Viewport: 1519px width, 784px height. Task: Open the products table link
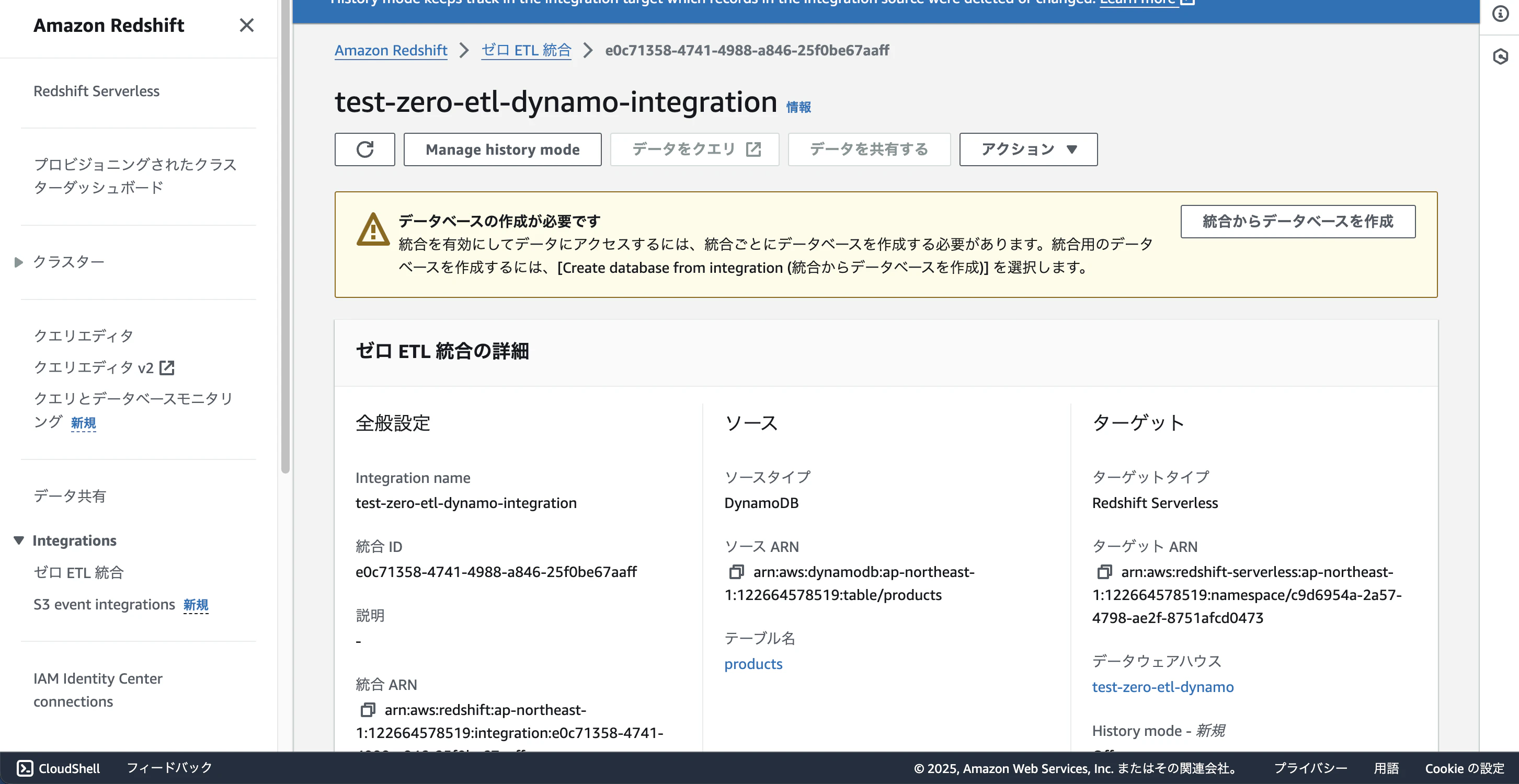tap(753, 663)
